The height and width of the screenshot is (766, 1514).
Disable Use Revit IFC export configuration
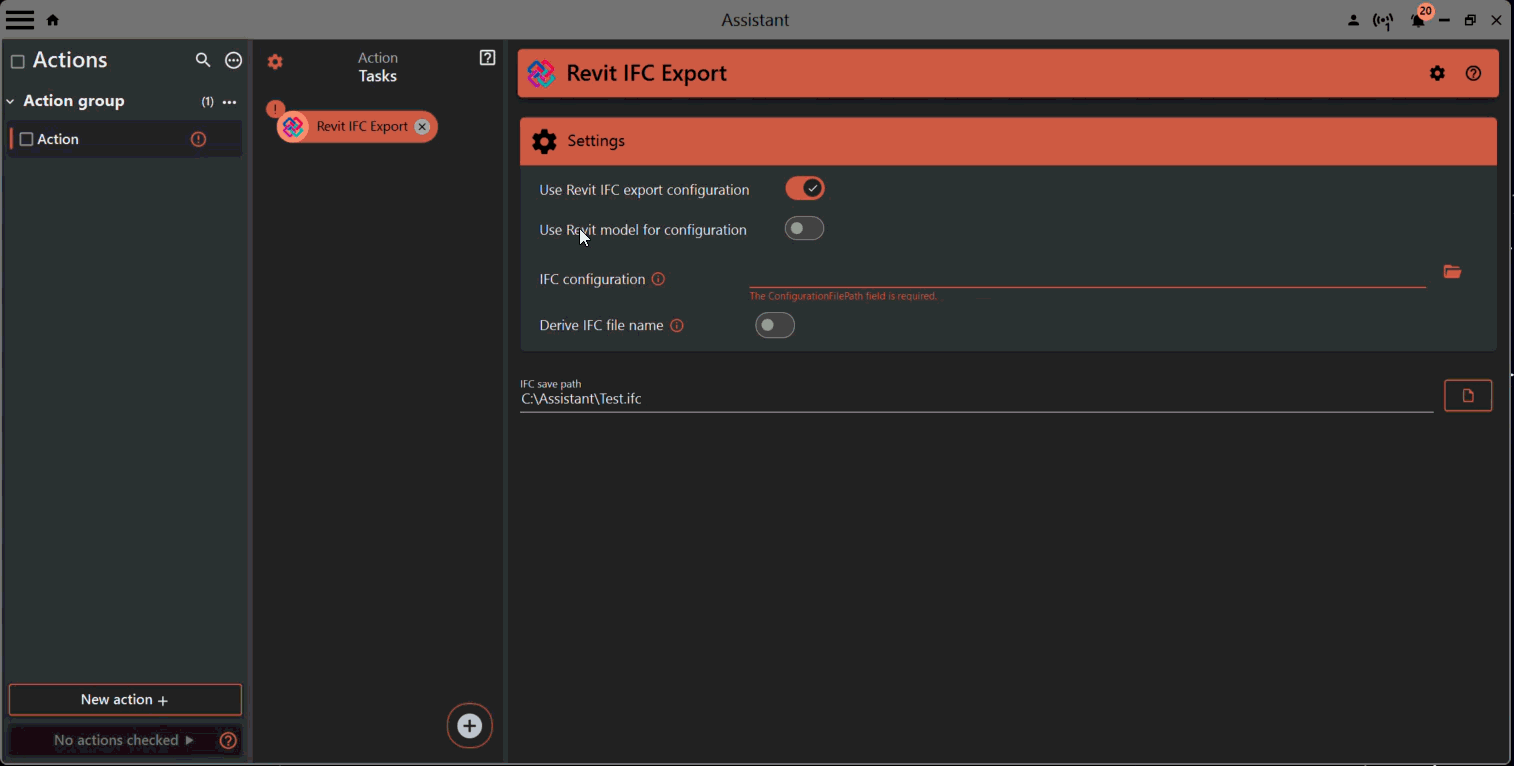(x=804, y=188)
